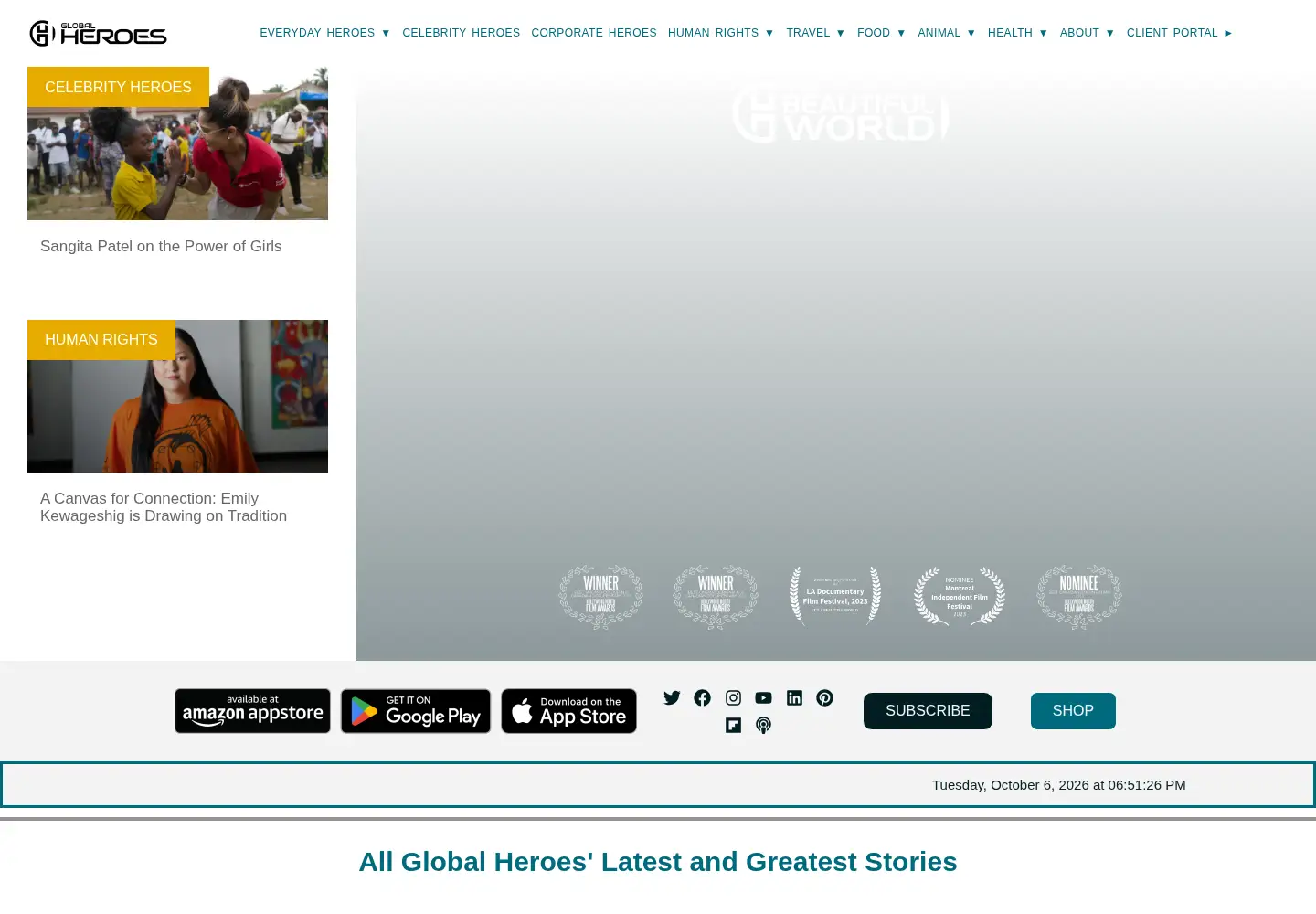
Task: Click the Subscribe button
Action: click(x=928, y=711)
